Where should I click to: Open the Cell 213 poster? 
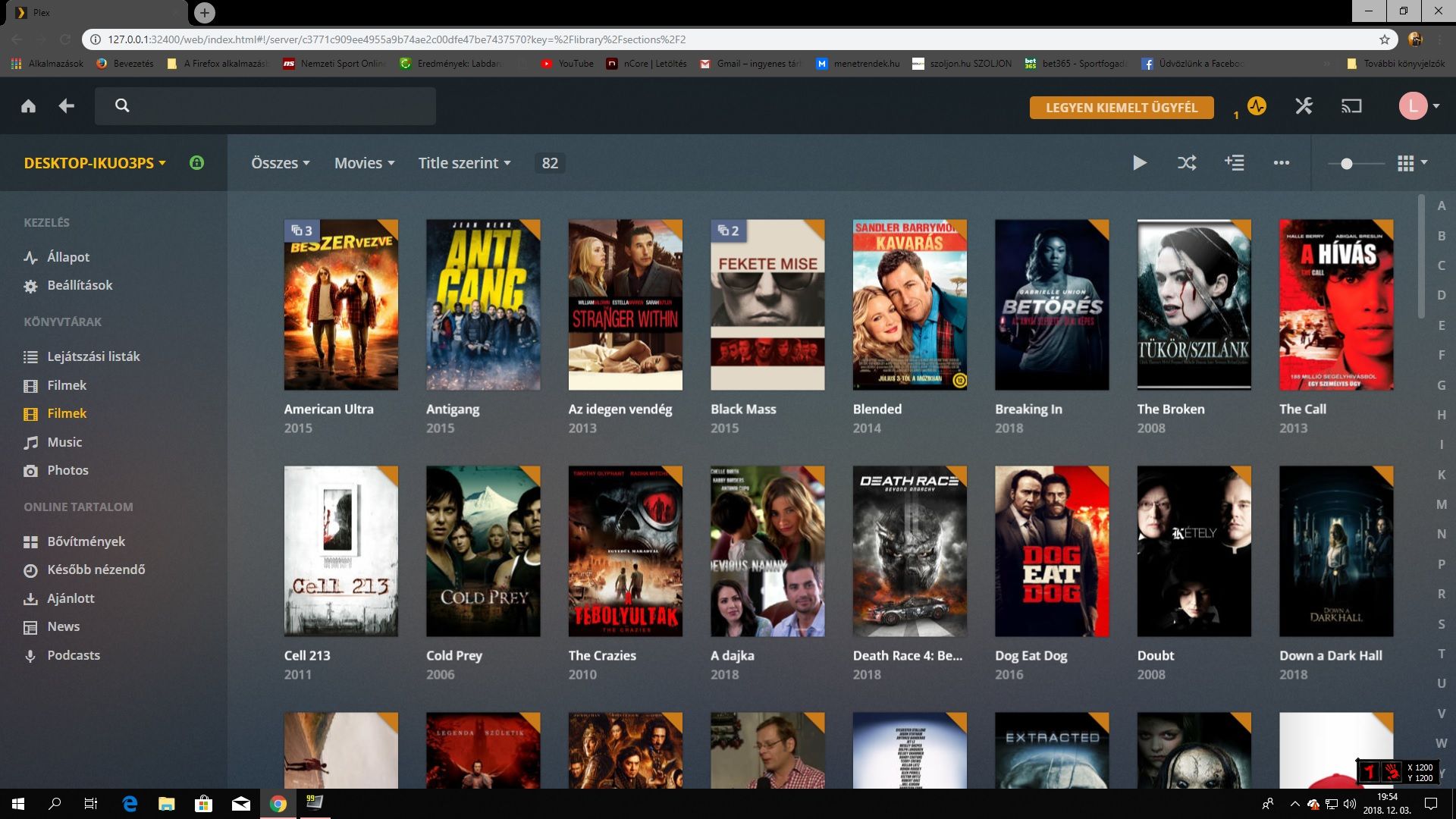click(340, 551)
